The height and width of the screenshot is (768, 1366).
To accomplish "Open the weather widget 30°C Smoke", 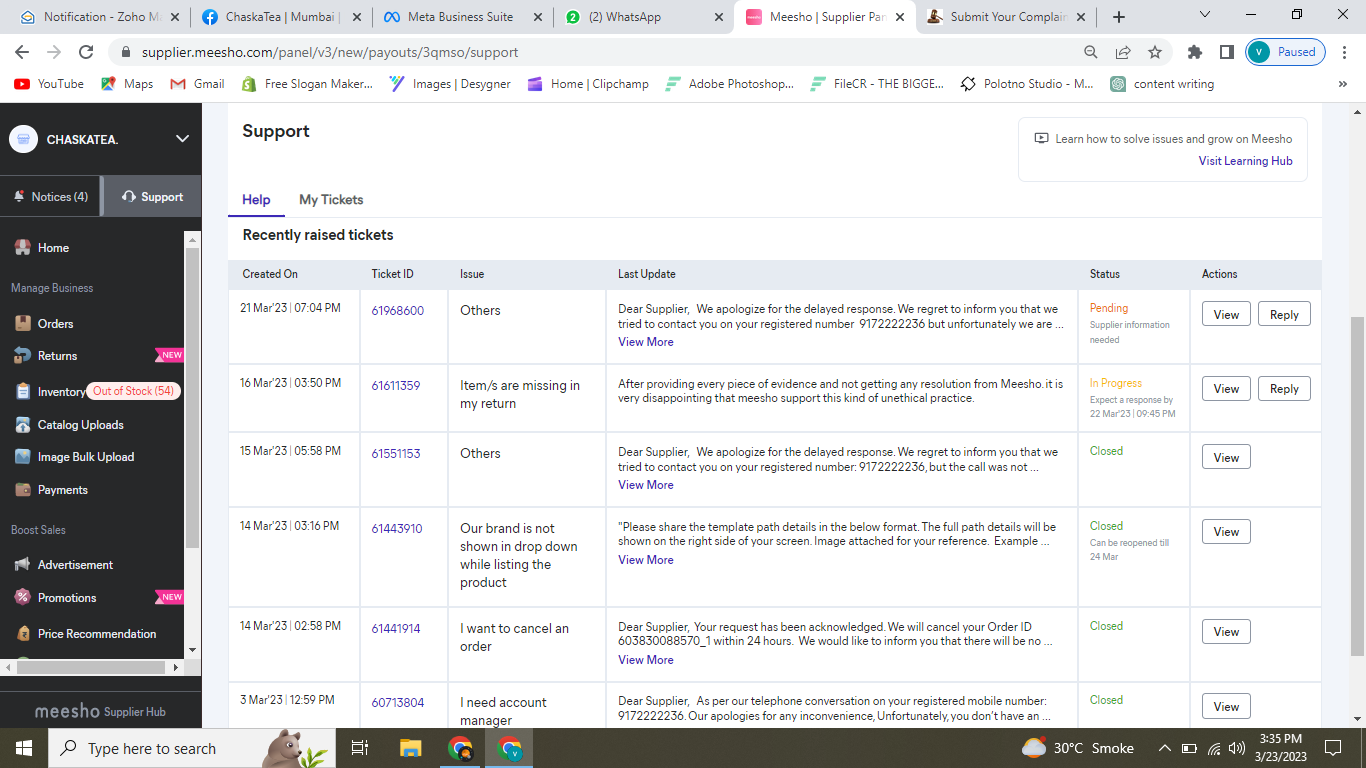I will coord(1078,748).
